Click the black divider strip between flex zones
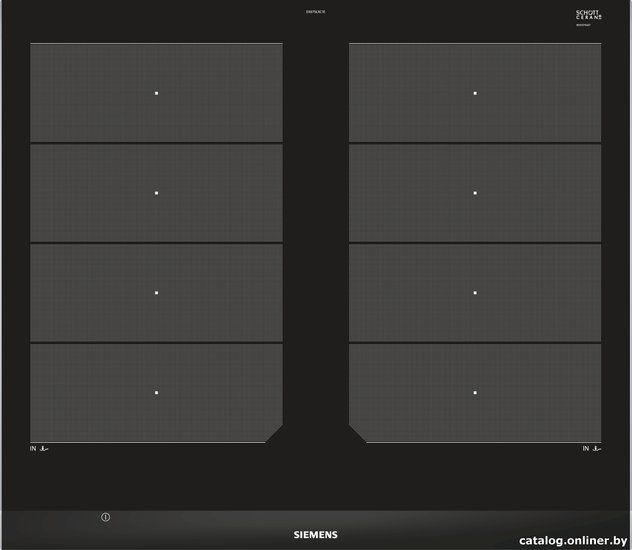The height and width of the screenshot is (550, 632). 316,242
